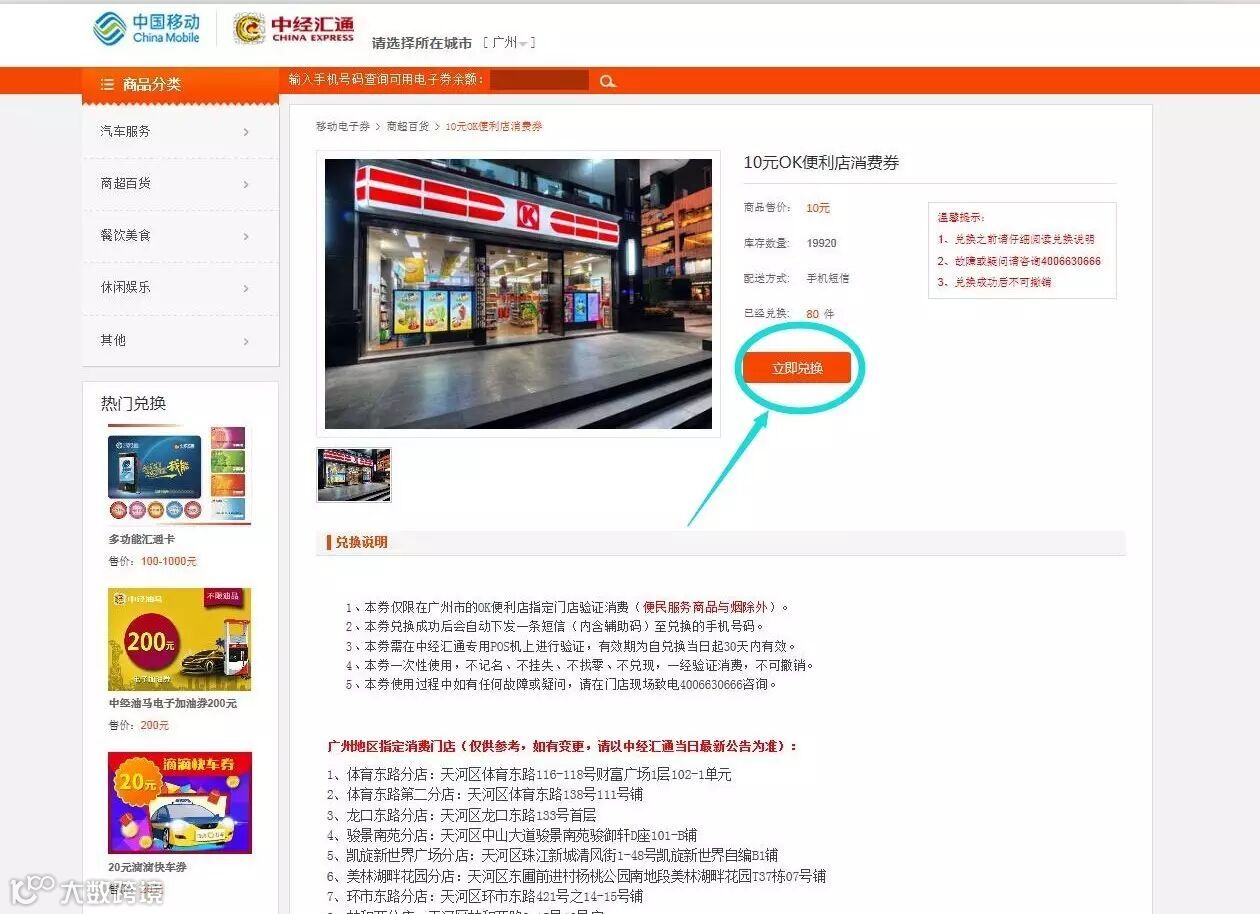
Task: Click the stock quantity 19920
Action: tap(821, 243)
